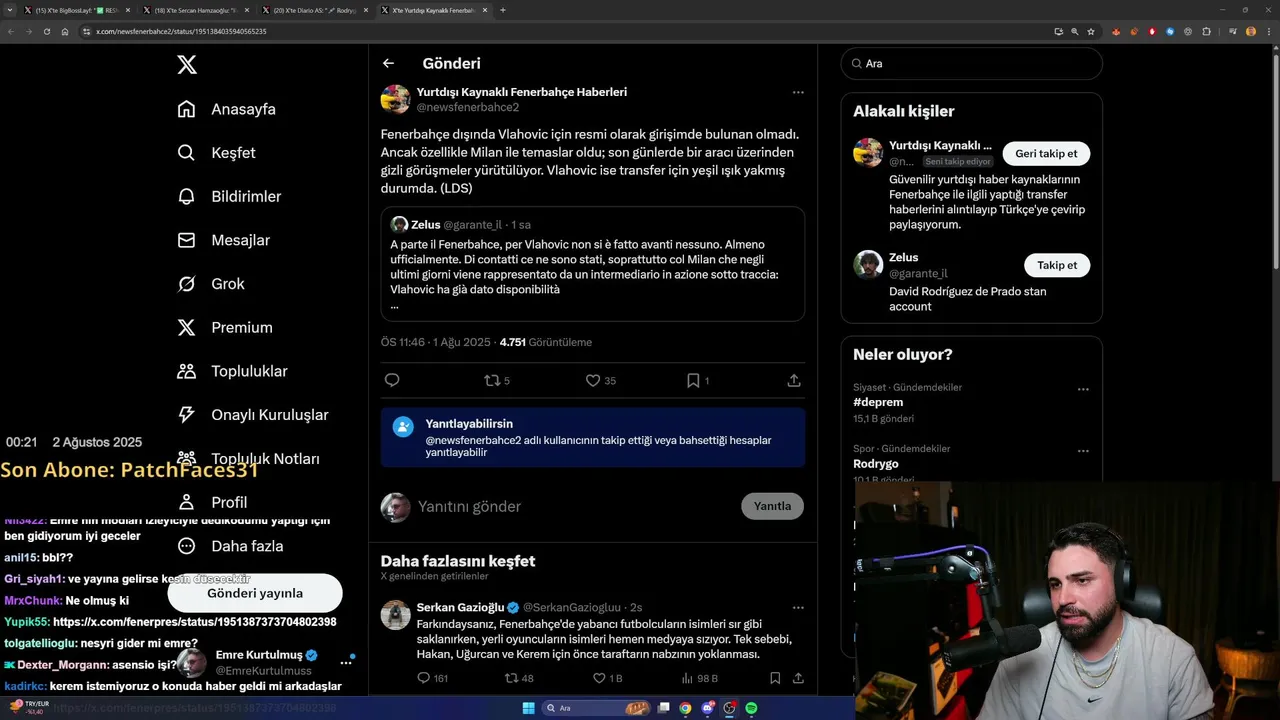Viewport: 1280px width, 720px height.
Task: Open Chrome from the taskbar
Action: [x=685, y=708]
